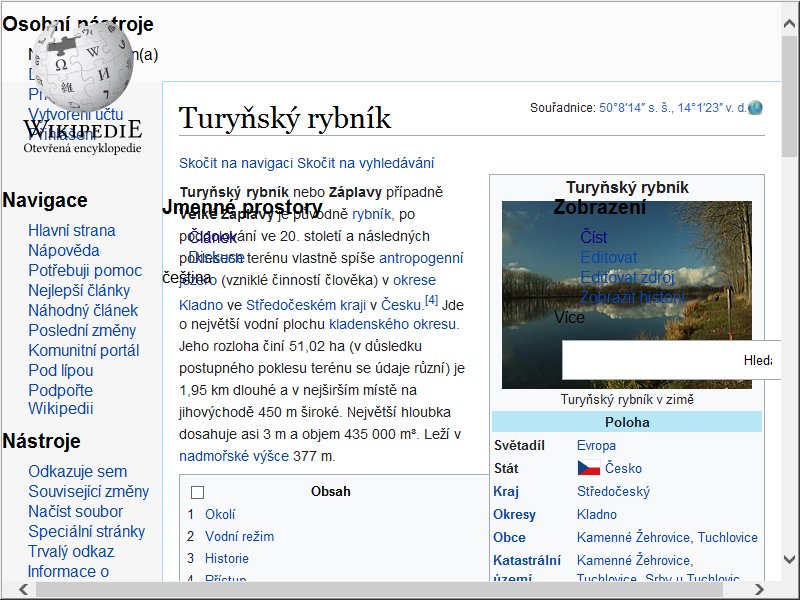Click the Potřebuji pomoc link
The width and height of the screenshot is (800, 600).
point(85,270)
